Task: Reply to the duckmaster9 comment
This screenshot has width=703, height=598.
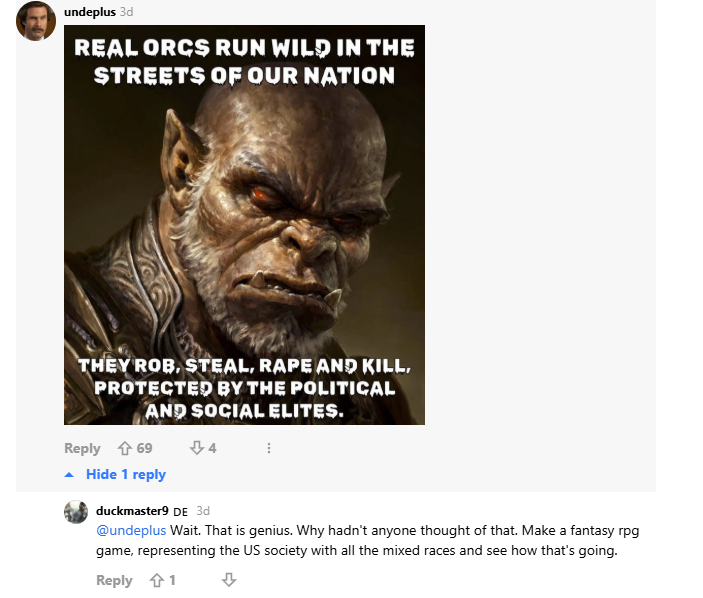Action: (x=114, y=580)
